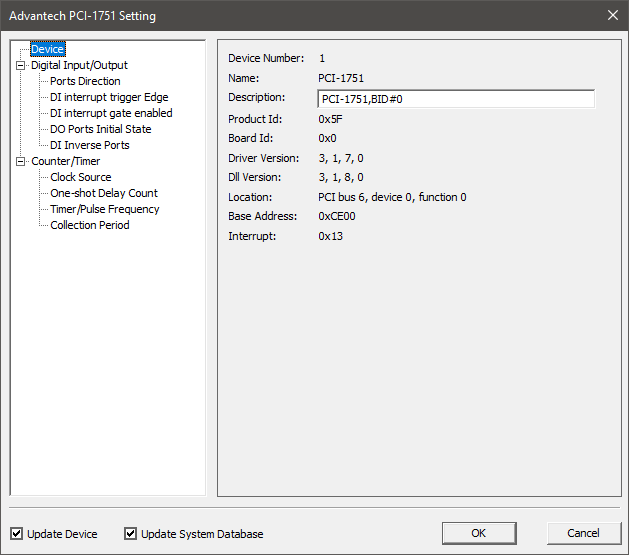Click the Cancel button
Screen dimensions: 629x555
(x=583, y=533)
